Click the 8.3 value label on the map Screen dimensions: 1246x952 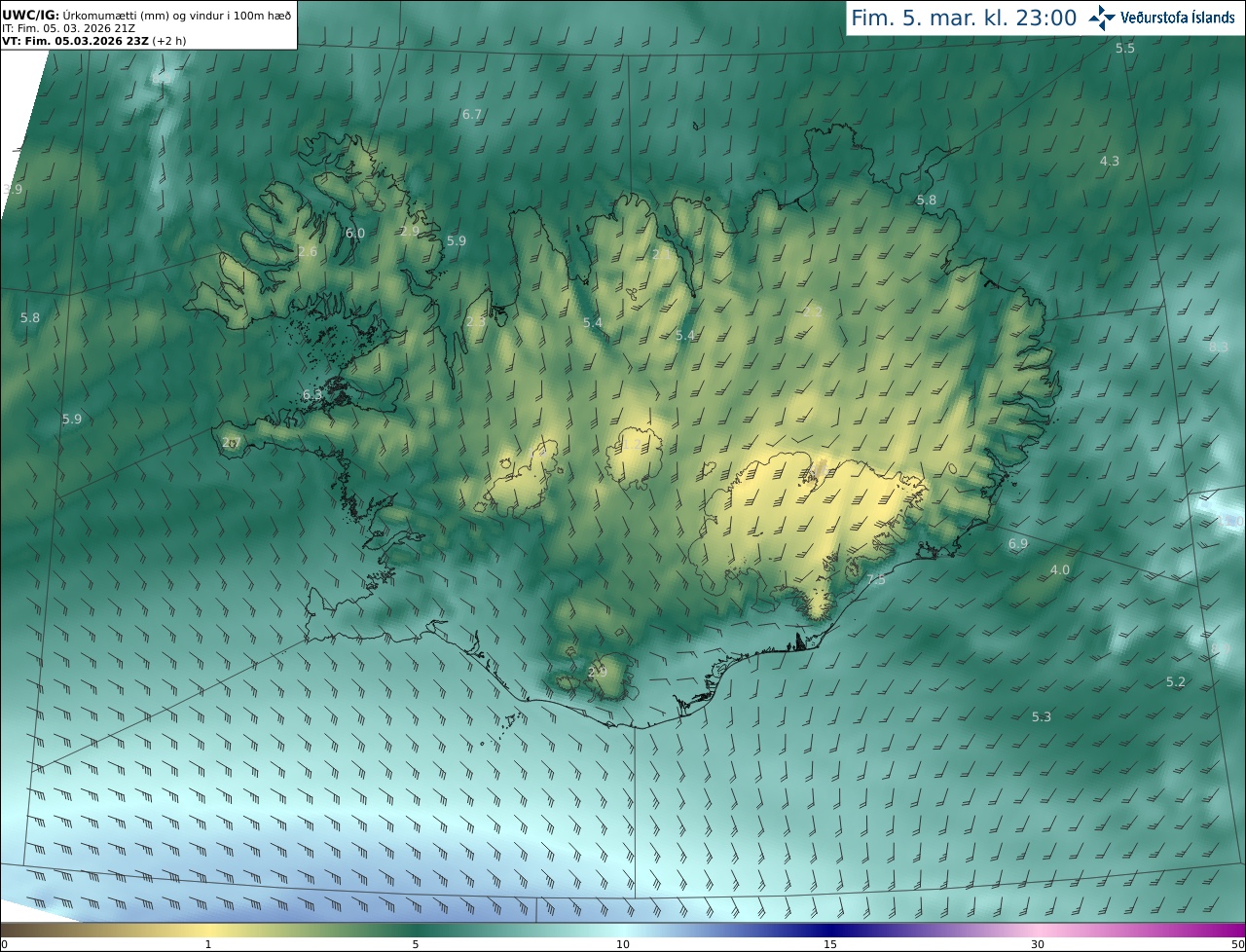click(1219, 347)
